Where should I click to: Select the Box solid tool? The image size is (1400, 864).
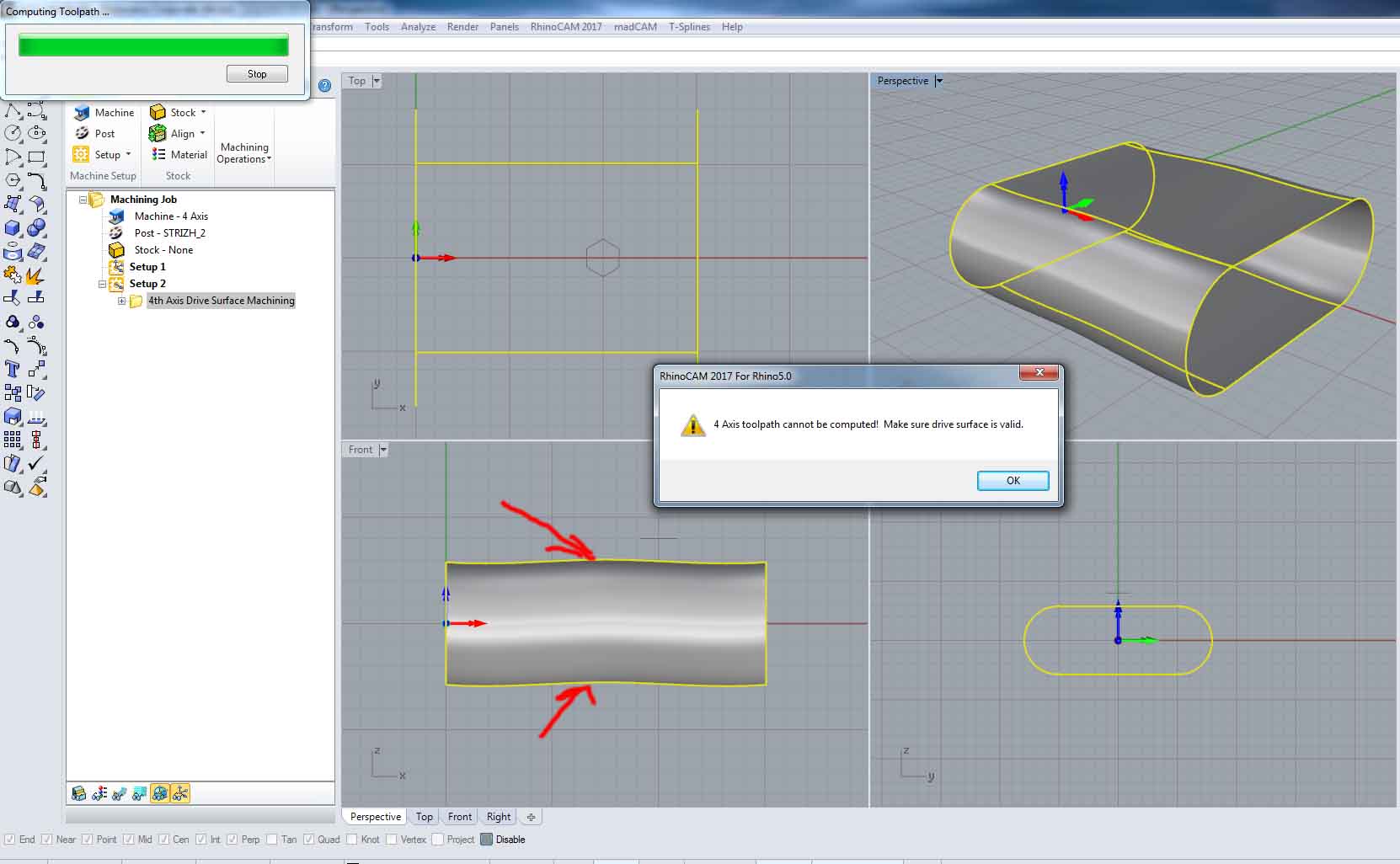point(13,228)
